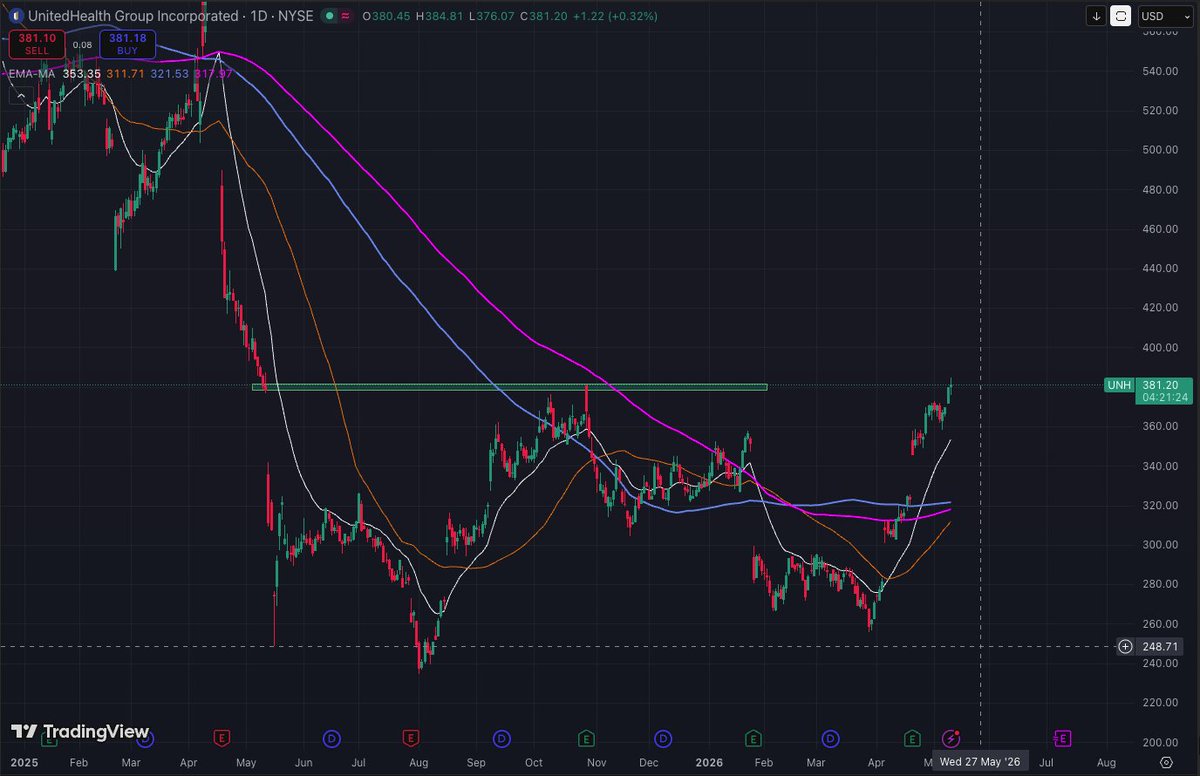Click the green market status dot

pos(330,16)
